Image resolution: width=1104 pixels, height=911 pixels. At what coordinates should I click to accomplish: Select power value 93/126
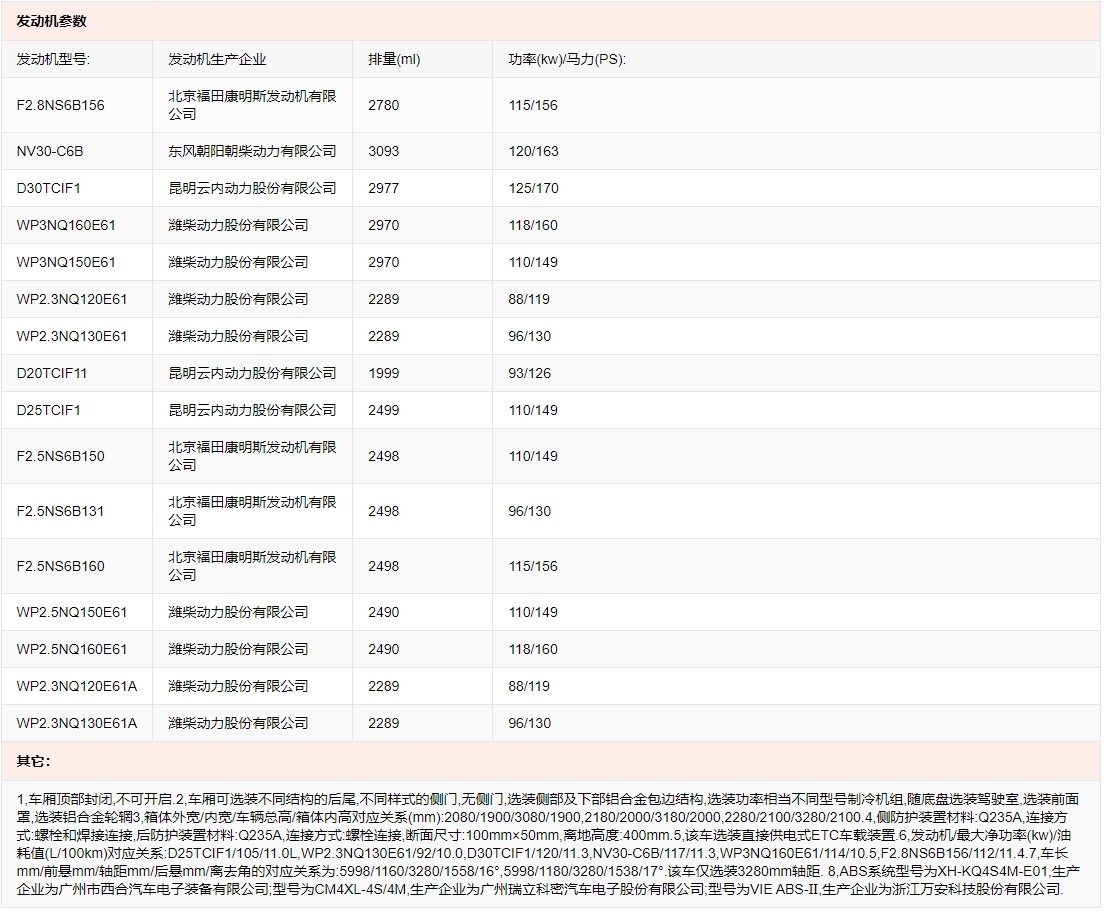coord(529,373)
